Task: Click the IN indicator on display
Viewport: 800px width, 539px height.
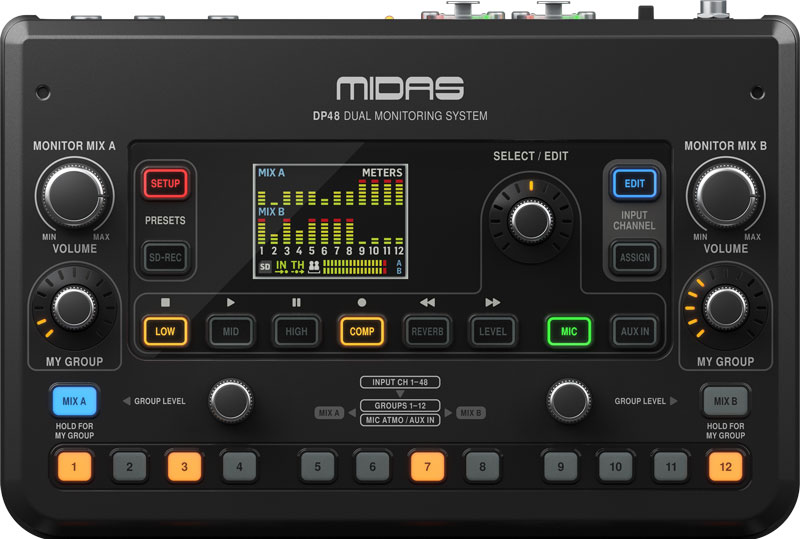Action: click(281, 266)
